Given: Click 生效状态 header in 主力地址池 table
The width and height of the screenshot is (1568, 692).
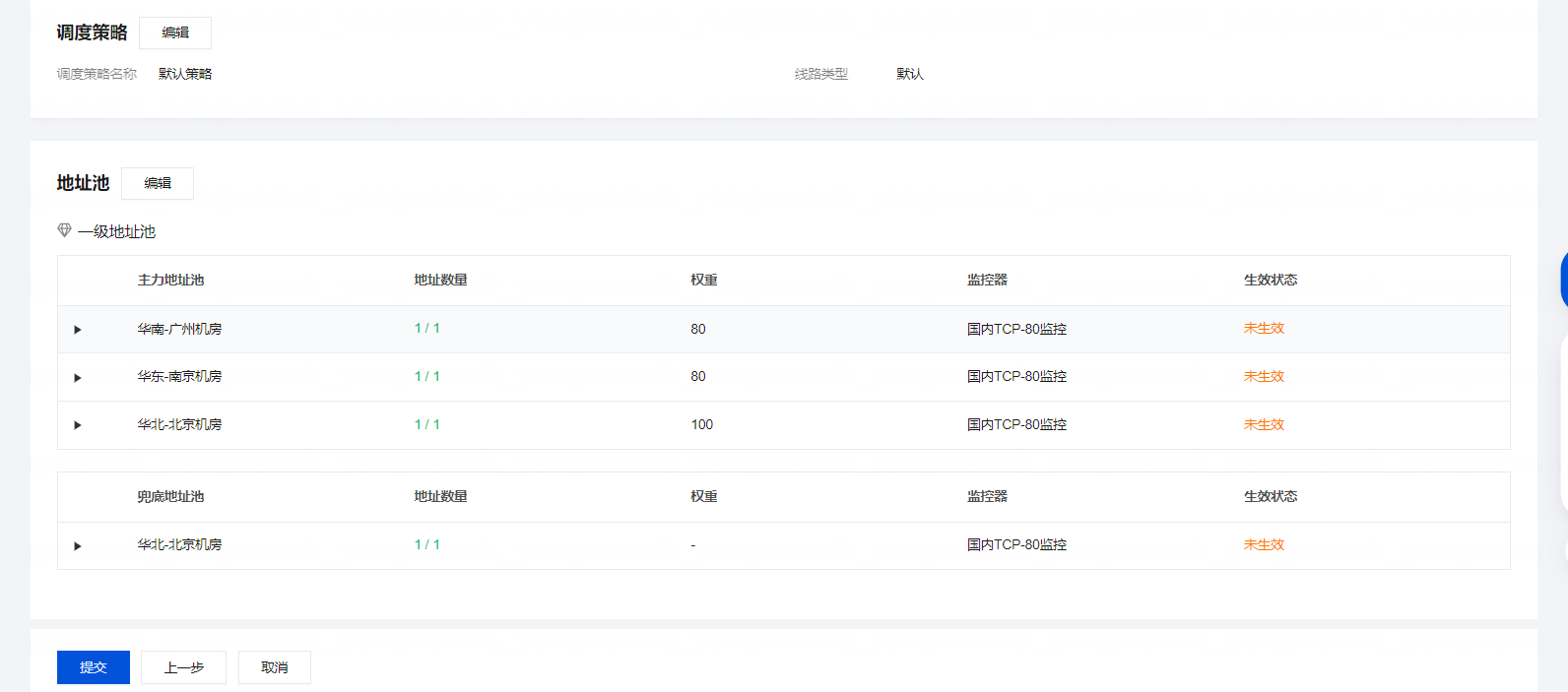Looking at the screenshot, I should point(1271,280).
